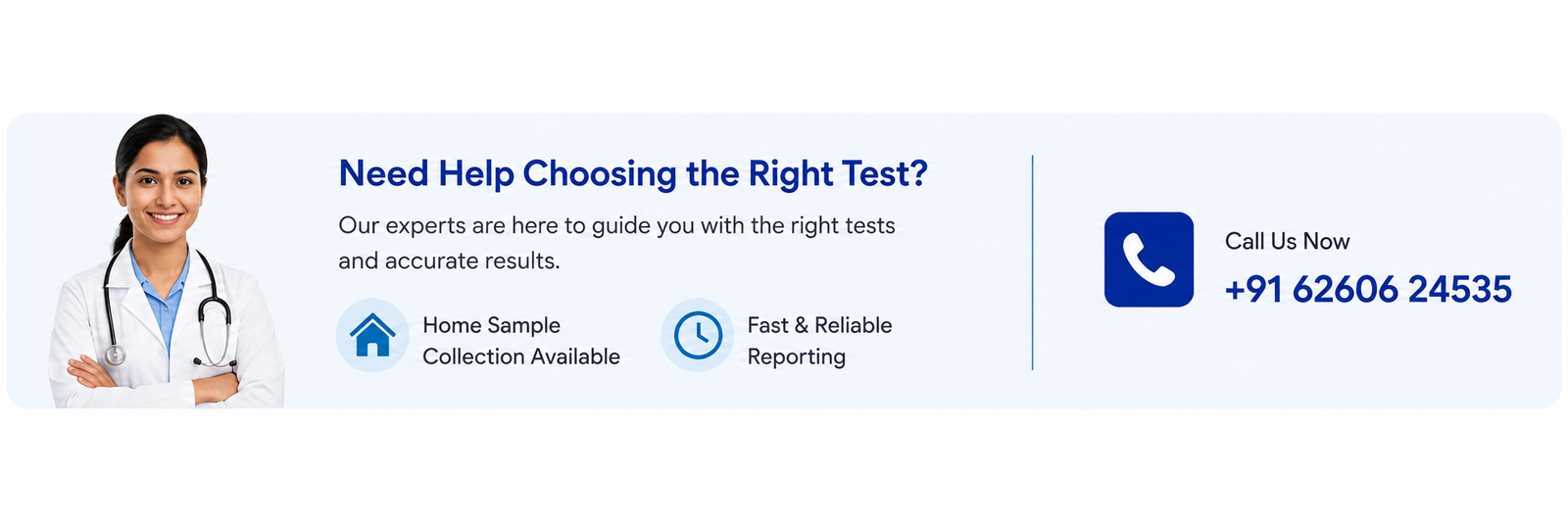Click the stethoscope around the doctor's neck

point(167,306)
